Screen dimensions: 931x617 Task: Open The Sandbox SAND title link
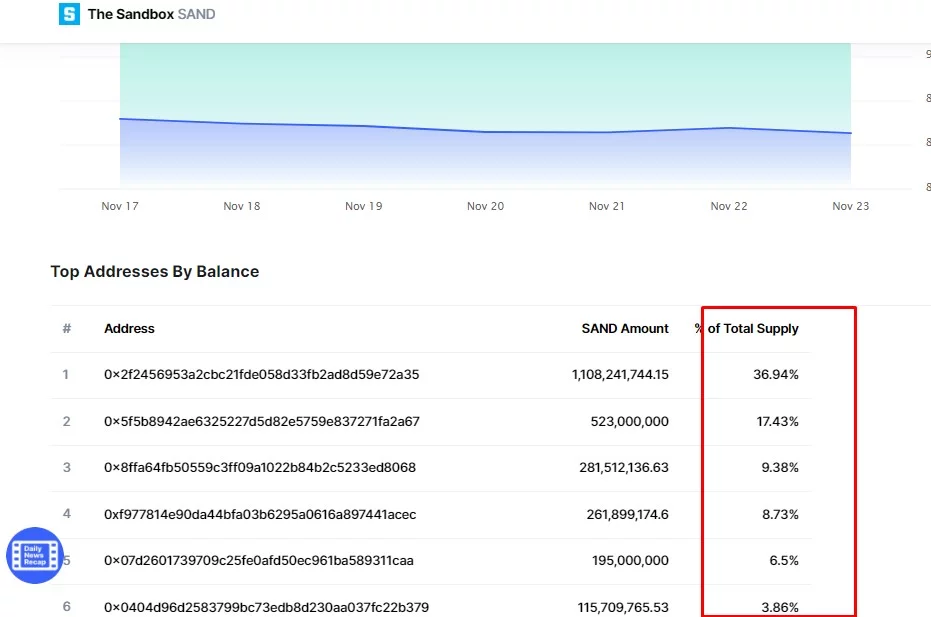pyautogui.click(x=151, y=14)
